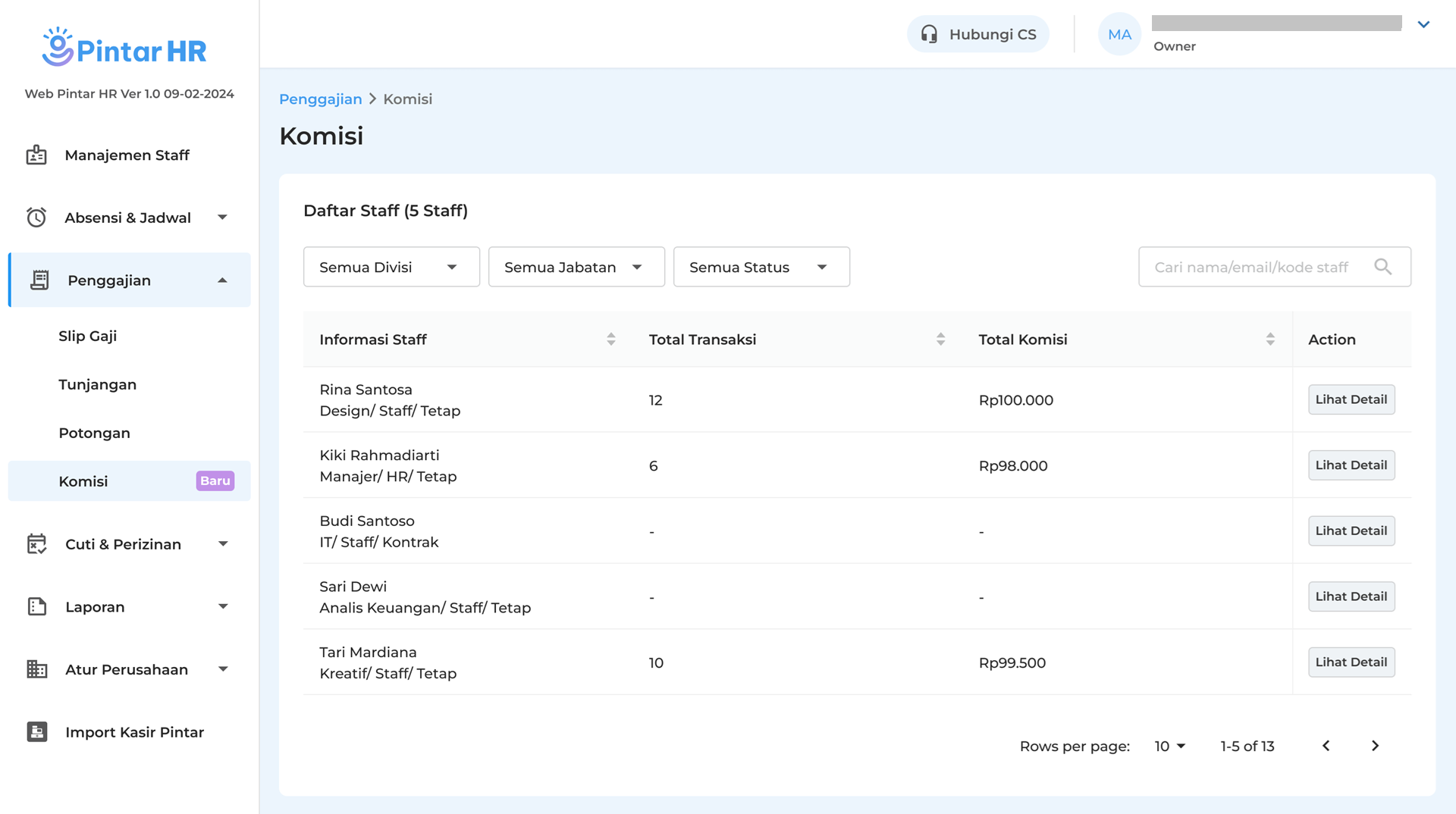The image size is (1456, 814).
Task: Go to next page of staff list
Action: coord(1375,746)
